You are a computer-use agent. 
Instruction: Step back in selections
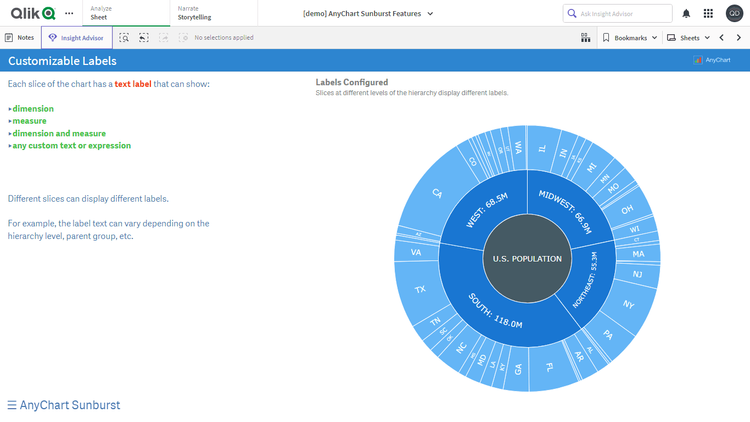point(144,37)
